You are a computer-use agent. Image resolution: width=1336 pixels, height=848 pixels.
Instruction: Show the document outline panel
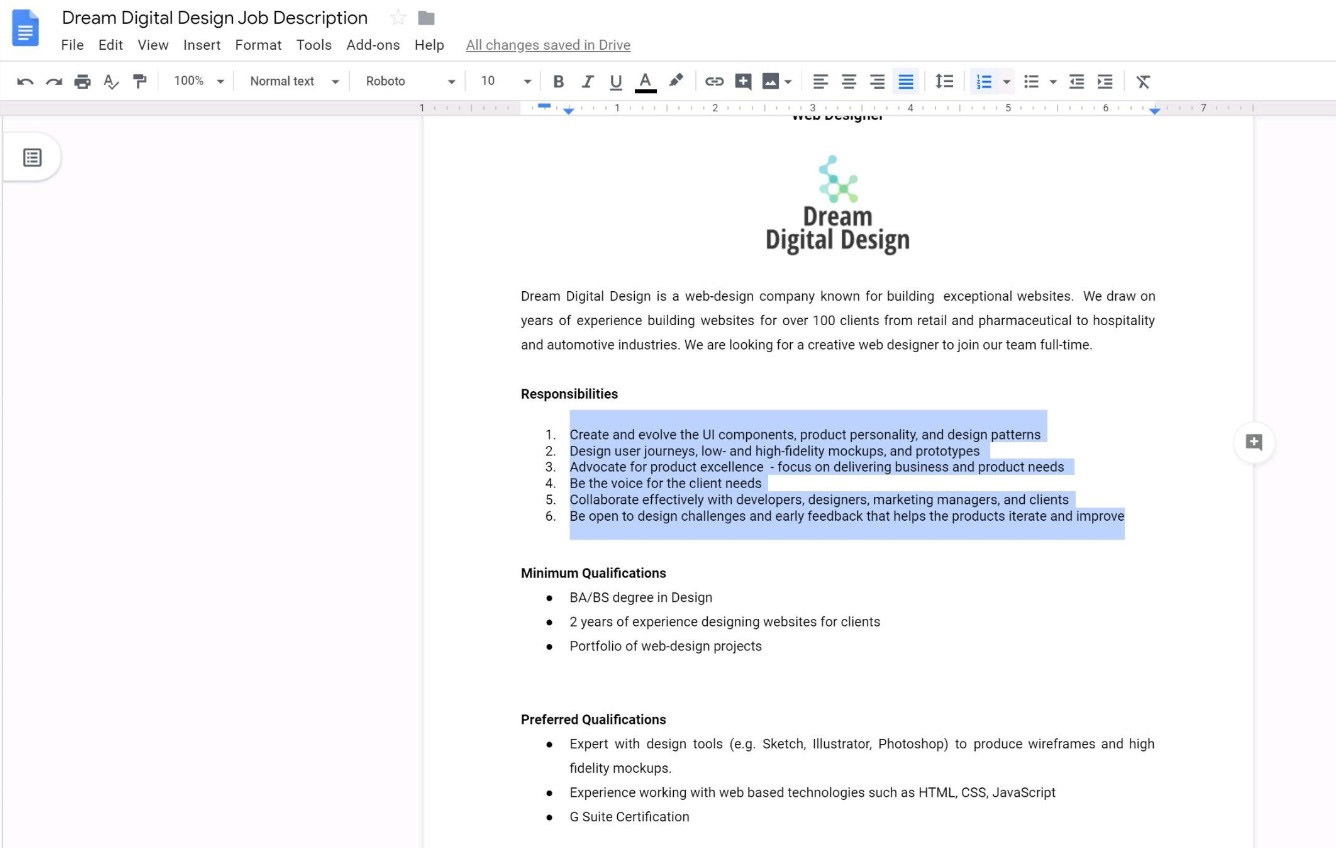pyautogui.click(x=32, y=158)
